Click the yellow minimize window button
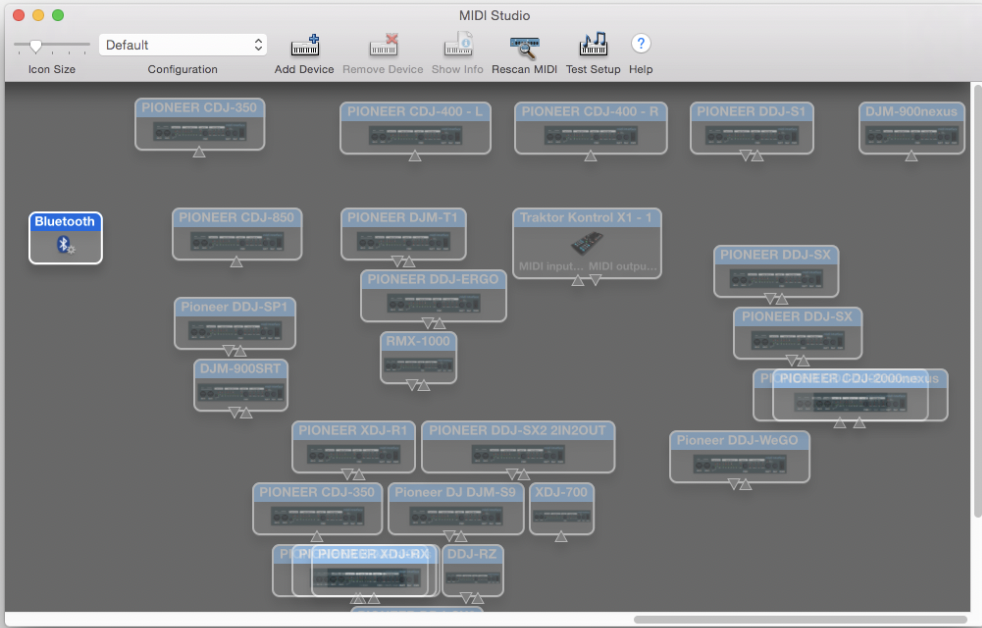Screen dimensions: 982x628 click(38, 15)
